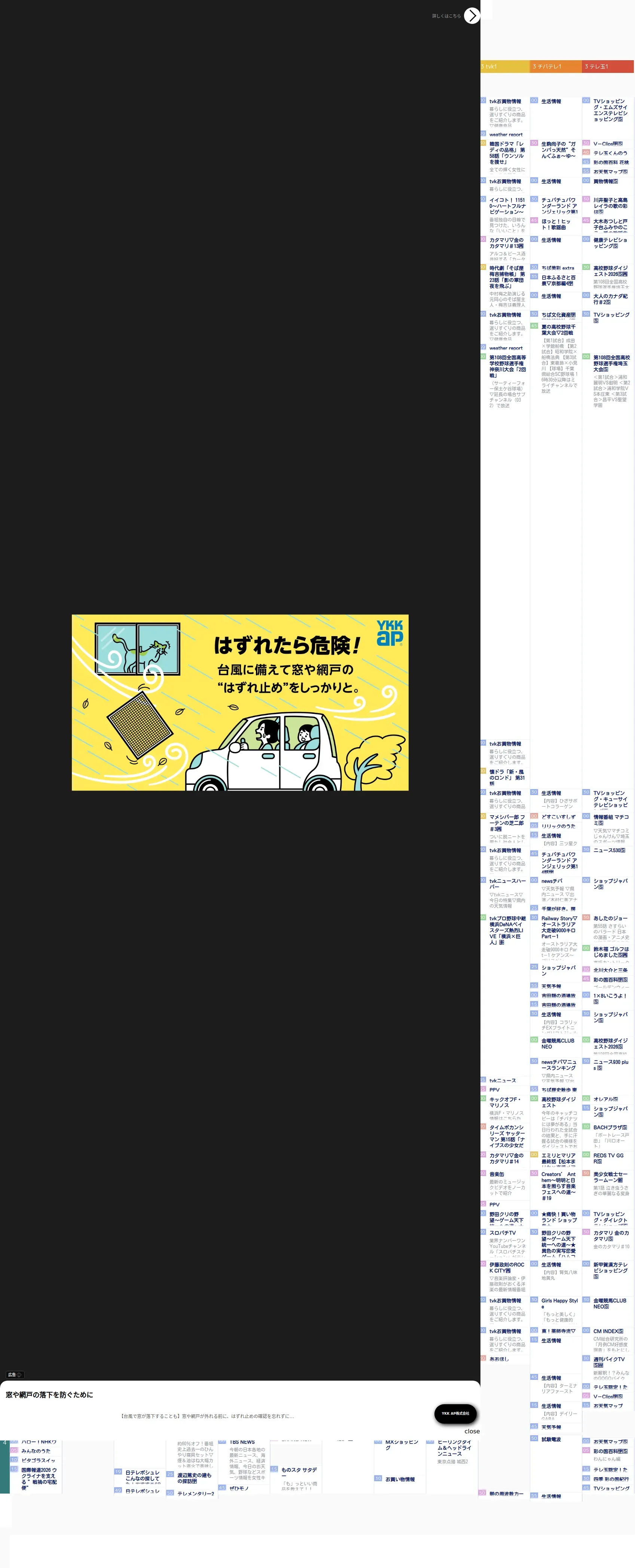635x1568 pixels.
Task: Click the YKK AP株式会社 advertiser button
Action: (455, 1414)
